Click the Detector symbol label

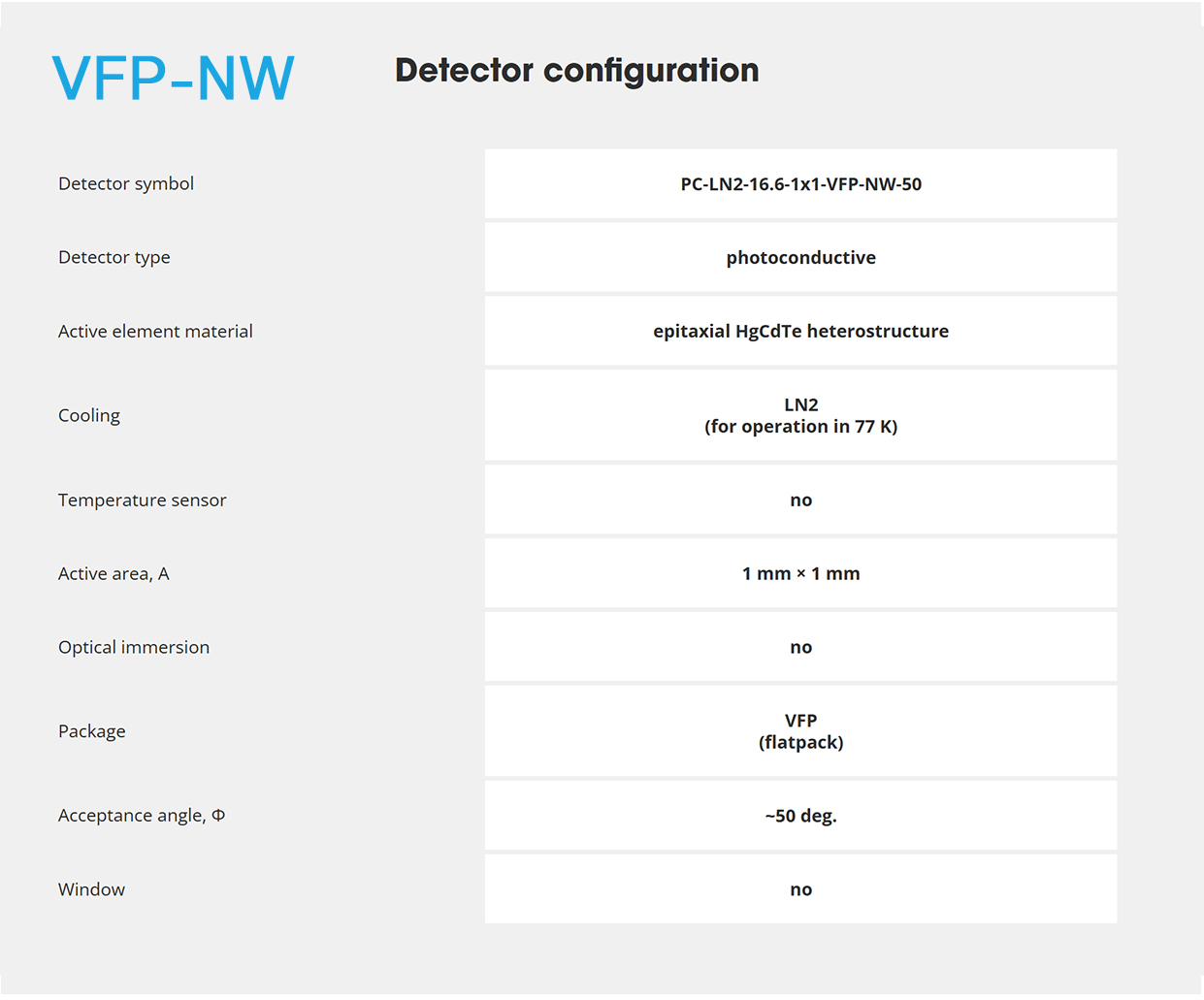pos(126,183)
